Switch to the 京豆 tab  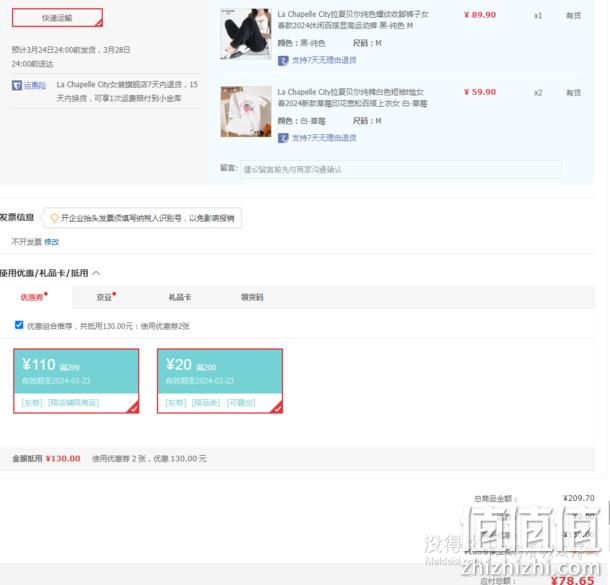pyautogui.click(x=106, y=297)
